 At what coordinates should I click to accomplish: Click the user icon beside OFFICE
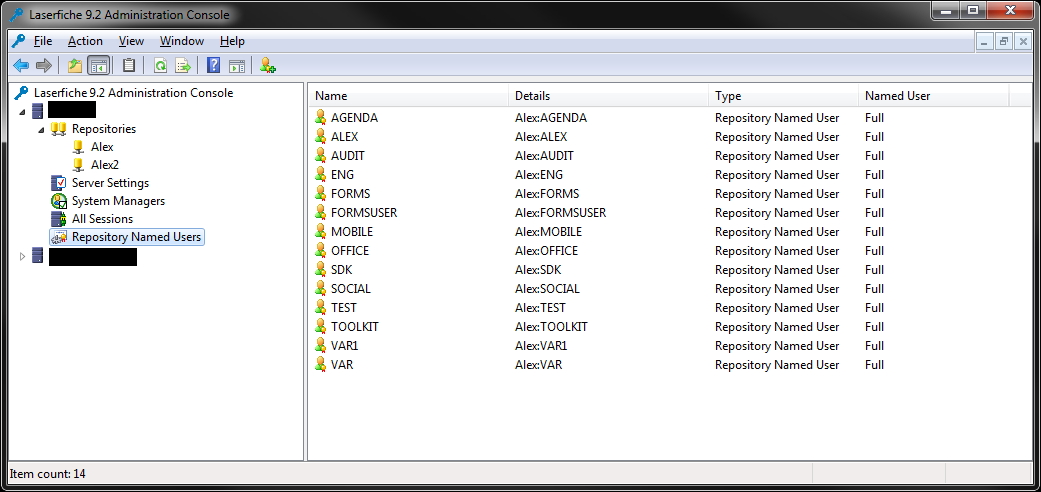[321, 251]
